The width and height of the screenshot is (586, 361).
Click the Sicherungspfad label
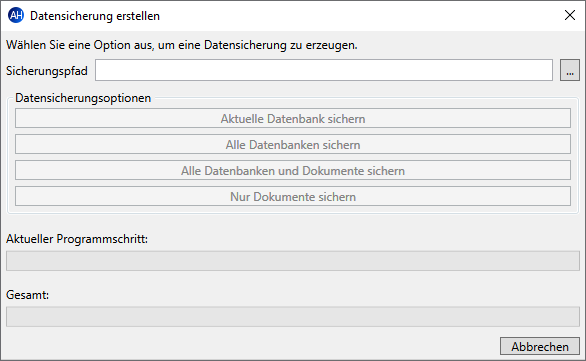47,71
